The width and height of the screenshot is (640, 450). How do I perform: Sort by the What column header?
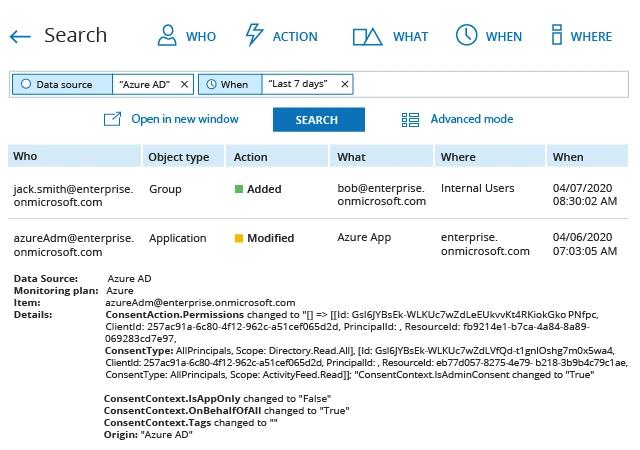click(381, 156)
